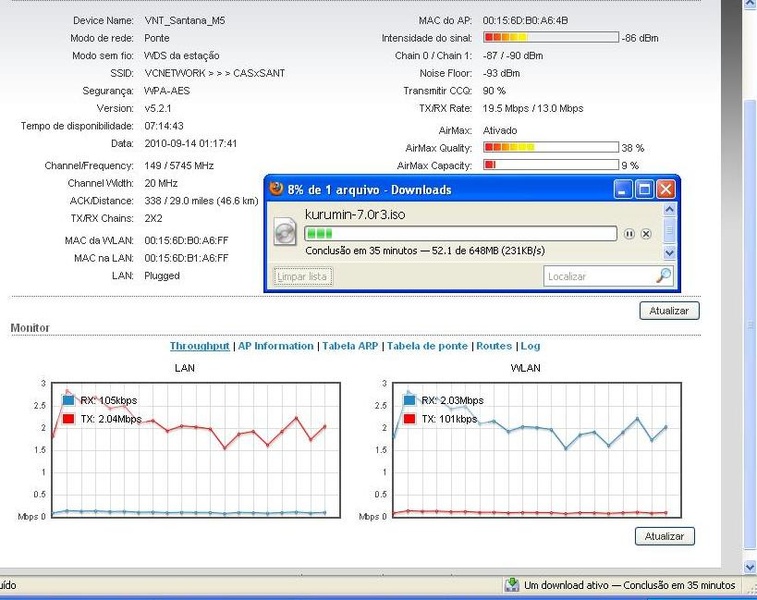This screenshot has height=600, width=757.
Task: Click the WLAN graph title
Action: (x=525, y=368)
